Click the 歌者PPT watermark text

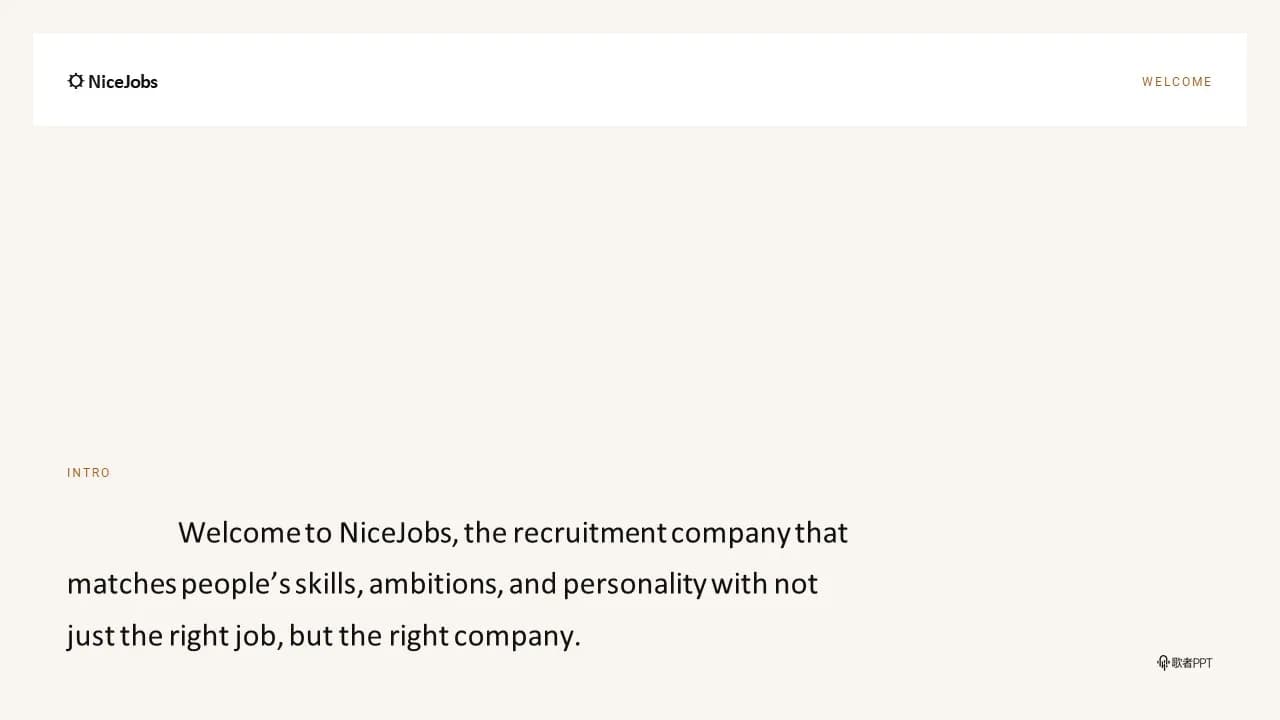coord(1192,663)
